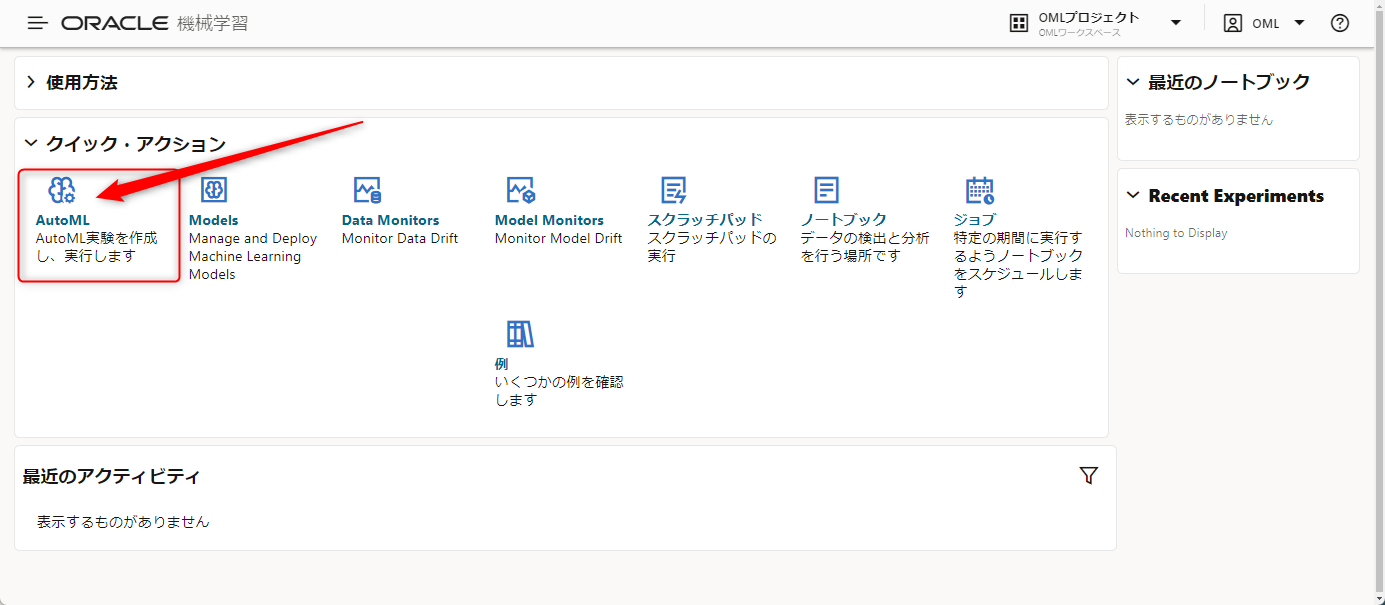Click the Models icon

click(215, 190)
